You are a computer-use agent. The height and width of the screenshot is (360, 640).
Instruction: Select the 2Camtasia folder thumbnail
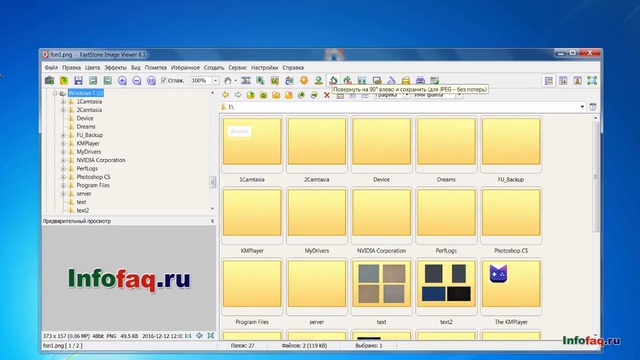317,144
